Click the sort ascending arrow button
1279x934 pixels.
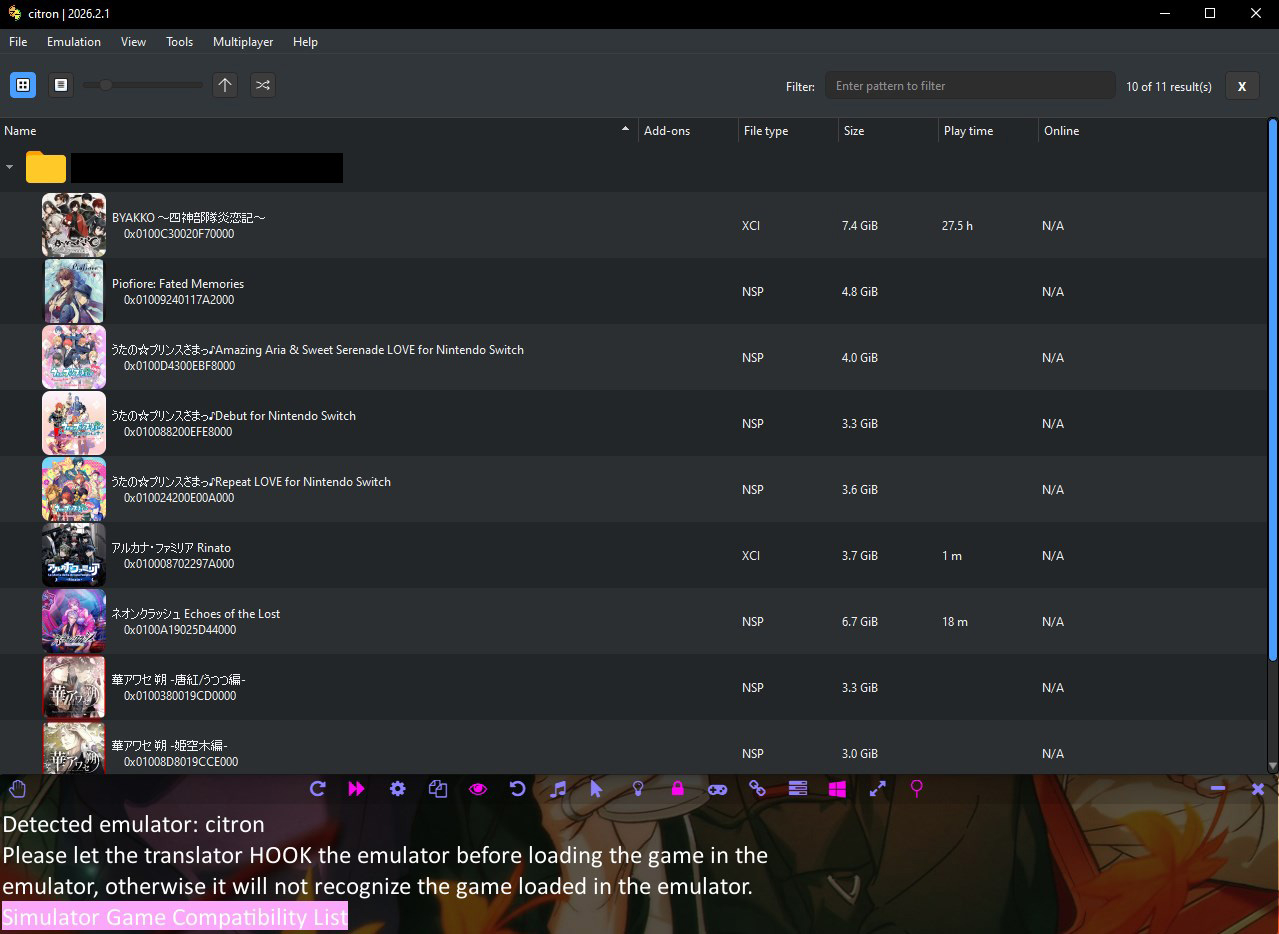point(225,85)
